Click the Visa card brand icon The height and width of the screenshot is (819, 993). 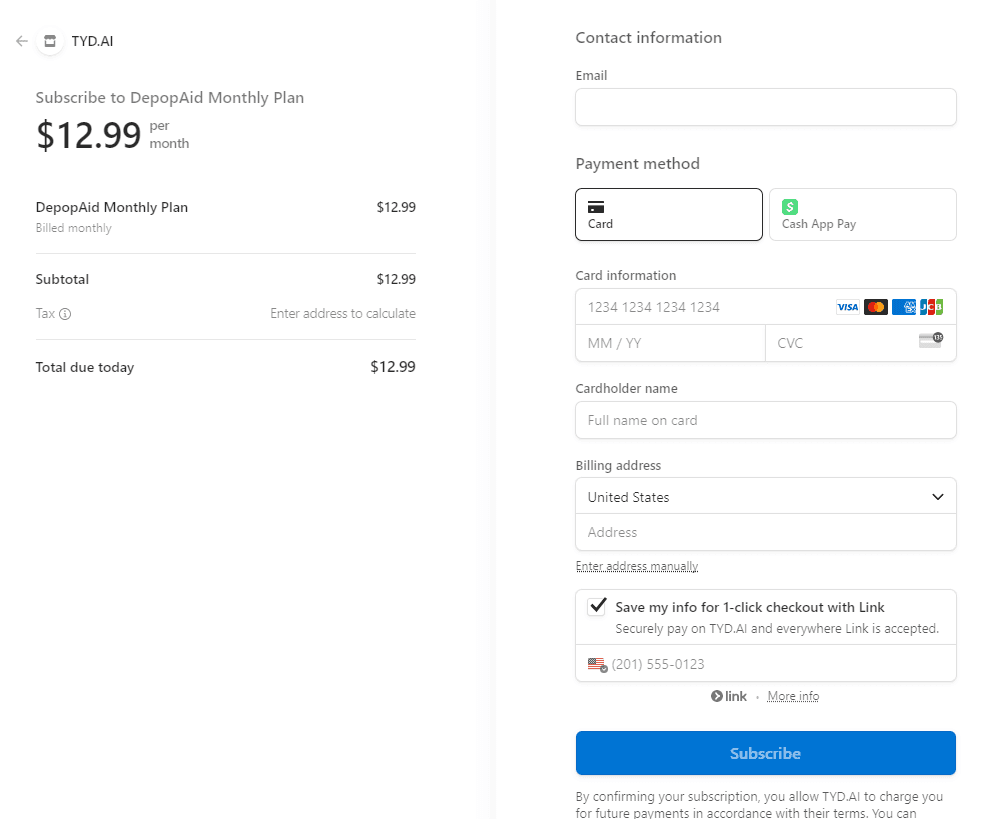click(847, 307)
